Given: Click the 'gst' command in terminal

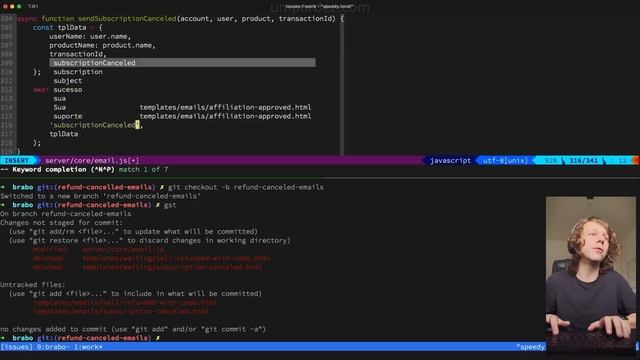Looking at the screenshot, I should tap(170, 205).
